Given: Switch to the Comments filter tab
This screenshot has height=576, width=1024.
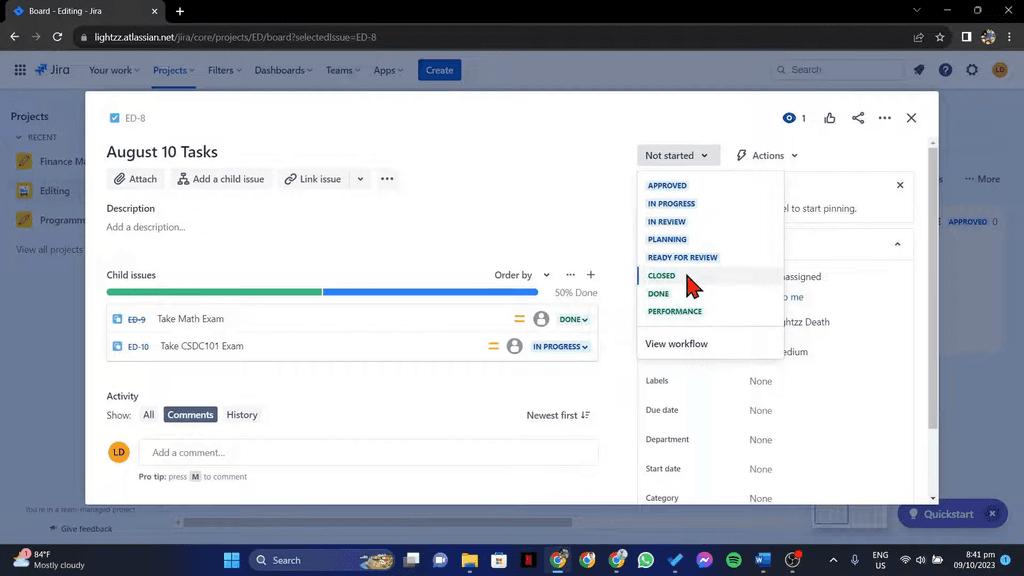Looking at the screenshot, I should 190,414.
